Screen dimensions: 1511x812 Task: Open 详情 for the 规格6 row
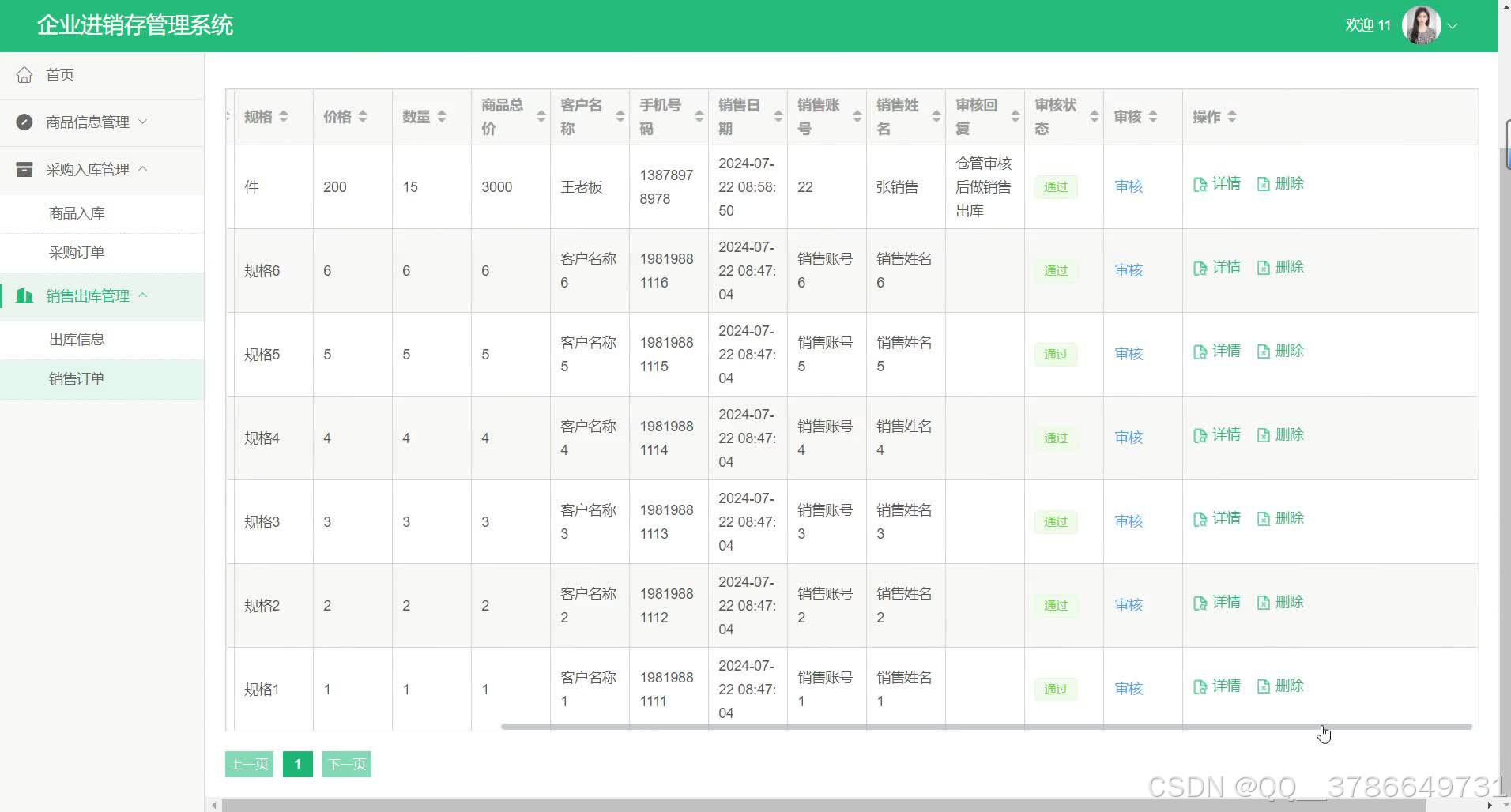(x=1217, y=268)
